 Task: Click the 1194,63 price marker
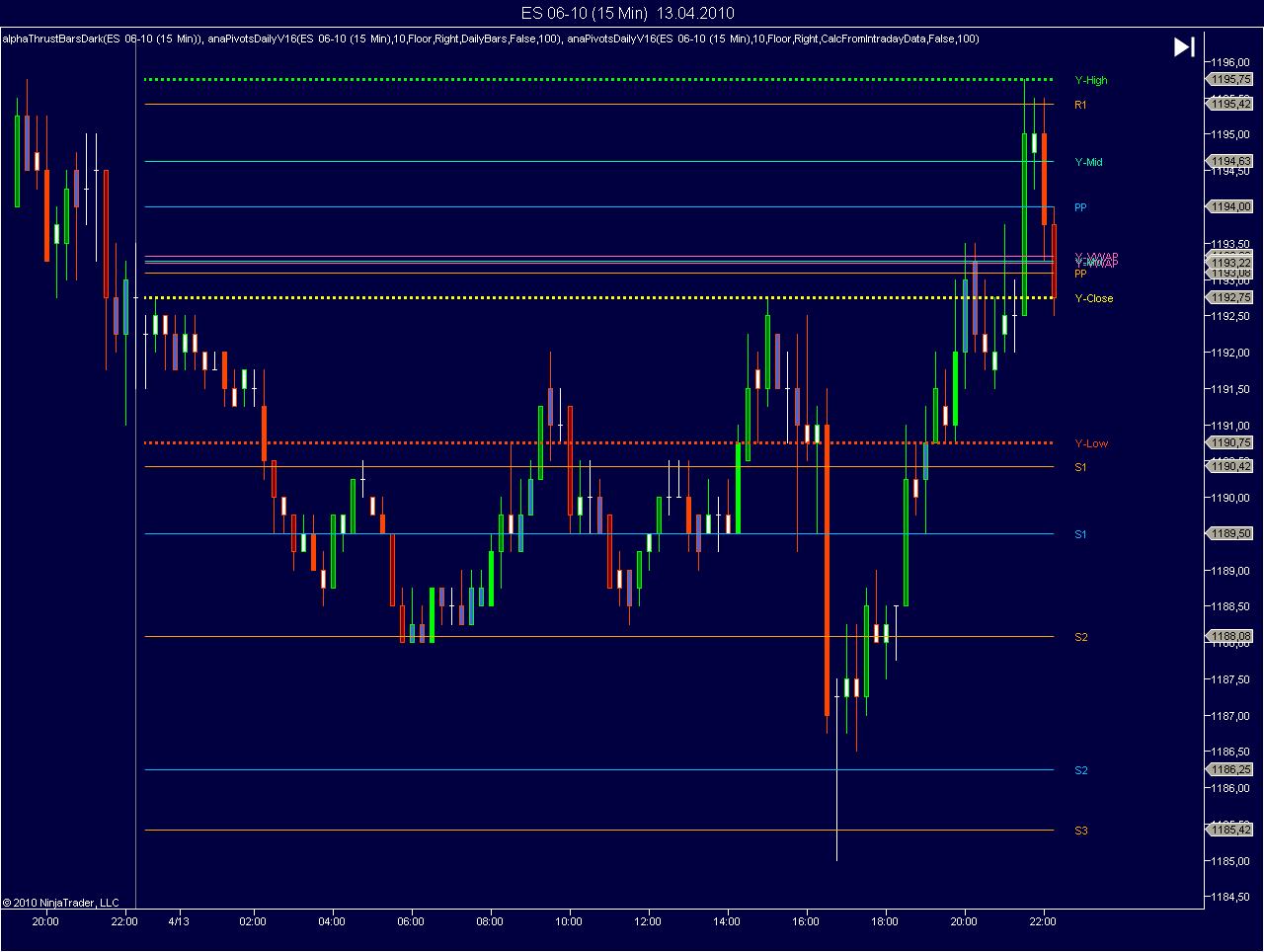pyautogui.click(x=1229, y=161)
